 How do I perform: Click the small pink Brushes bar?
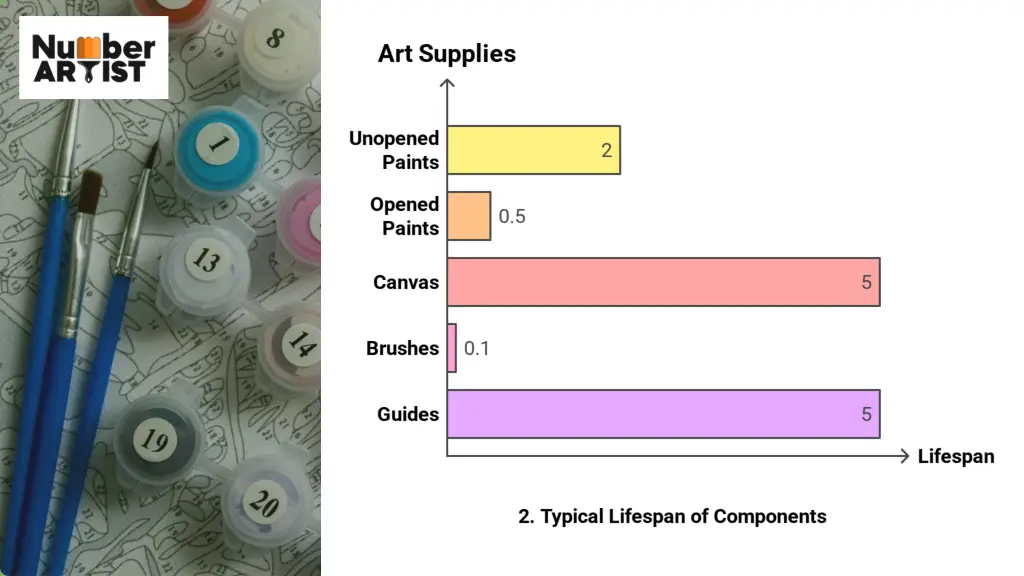[x=452, y=348]
